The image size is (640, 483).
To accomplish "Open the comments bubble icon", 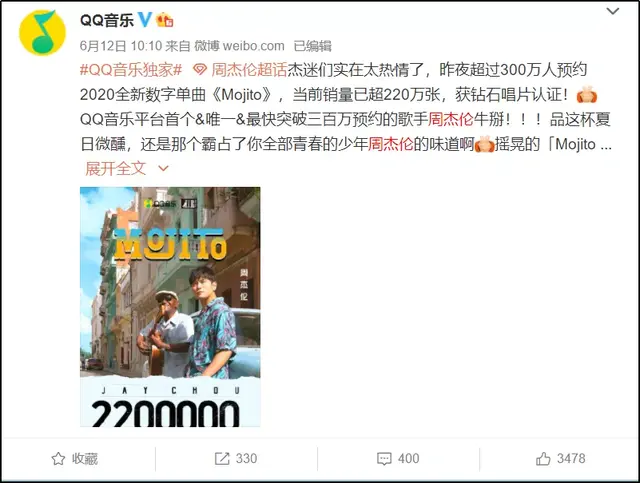I will [x=384, y=459].
